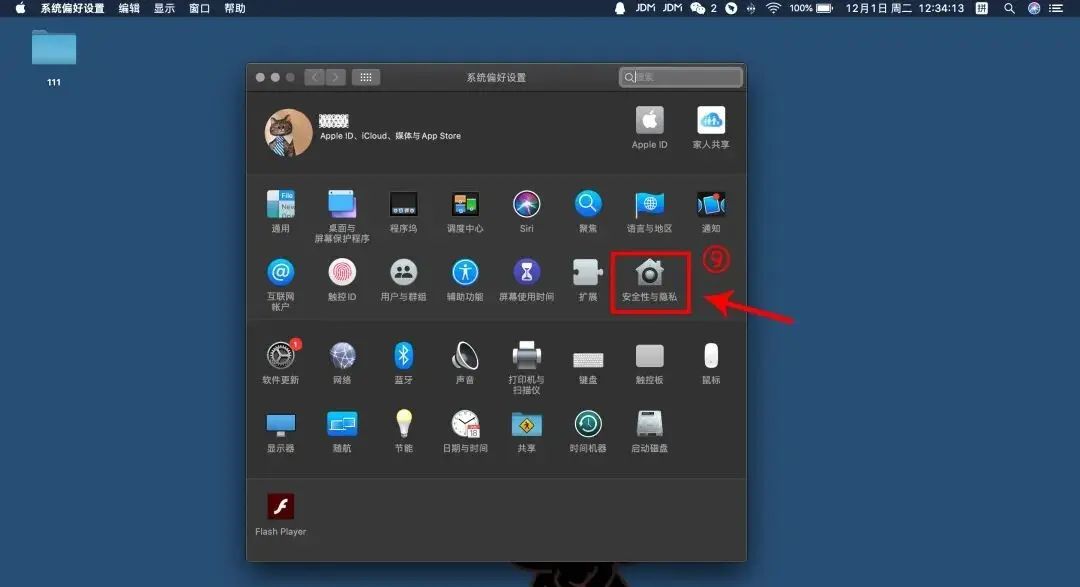Screen dimensions: 1080x587
Task: Click the show-all grid button
Action: tap(366, 77)
